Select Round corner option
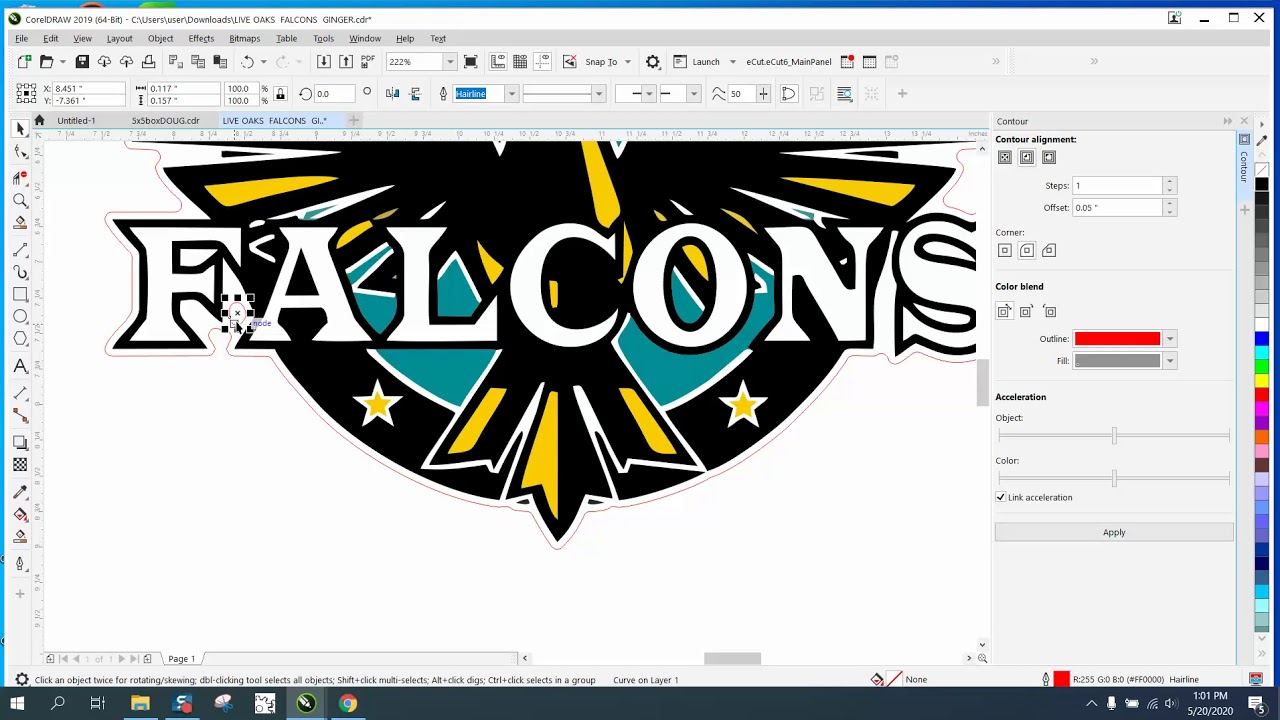Screen dimensions: 1280x720 (x=1027, y=250)
